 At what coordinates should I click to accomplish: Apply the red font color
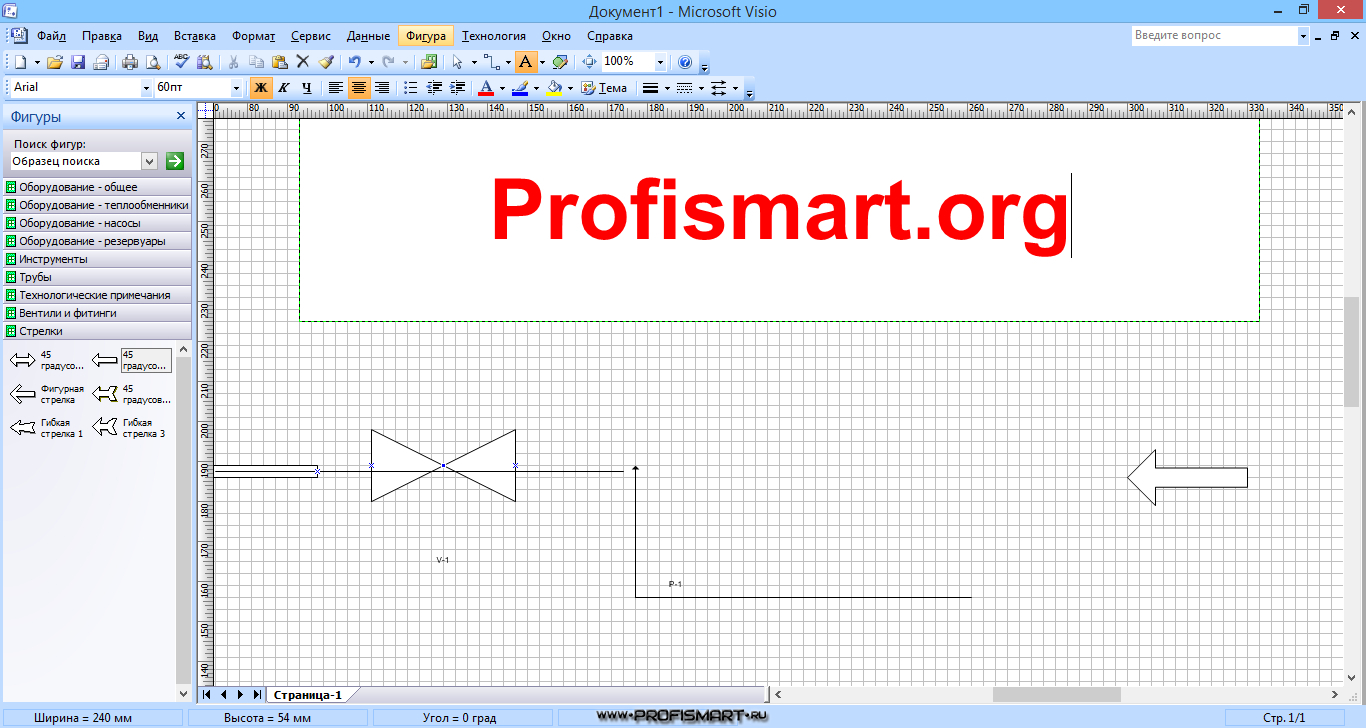[x=486, y=88]
